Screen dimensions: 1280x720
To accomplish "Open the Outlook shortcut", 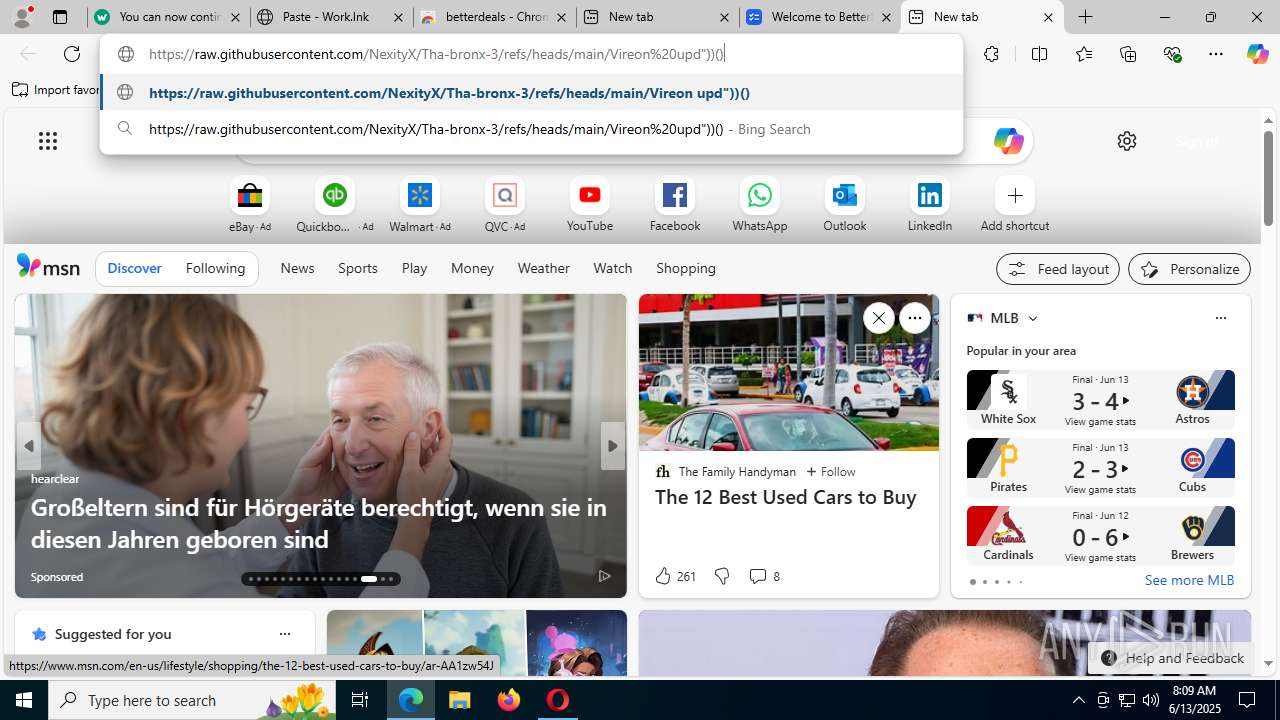I will [x=844, y=204].
